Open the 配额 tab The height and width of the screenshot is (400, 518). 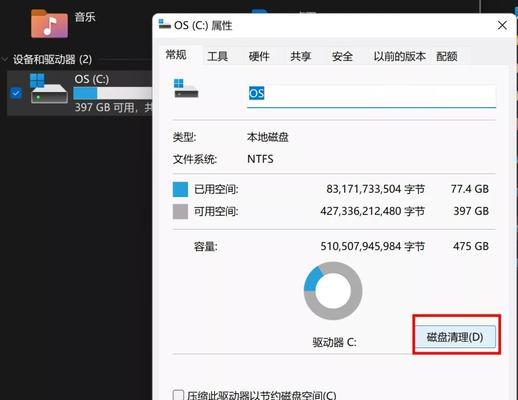(447, 56)
